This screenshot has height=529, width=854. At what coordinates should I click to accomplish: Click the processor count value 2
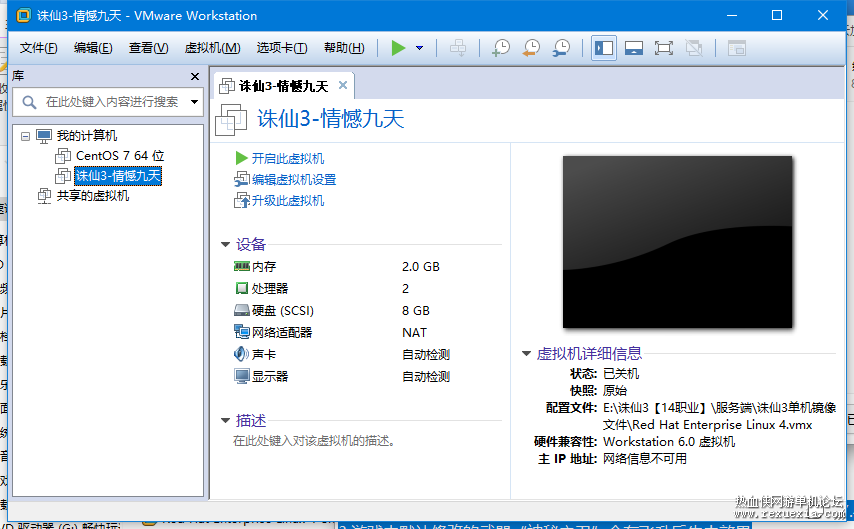pos(405,288)
